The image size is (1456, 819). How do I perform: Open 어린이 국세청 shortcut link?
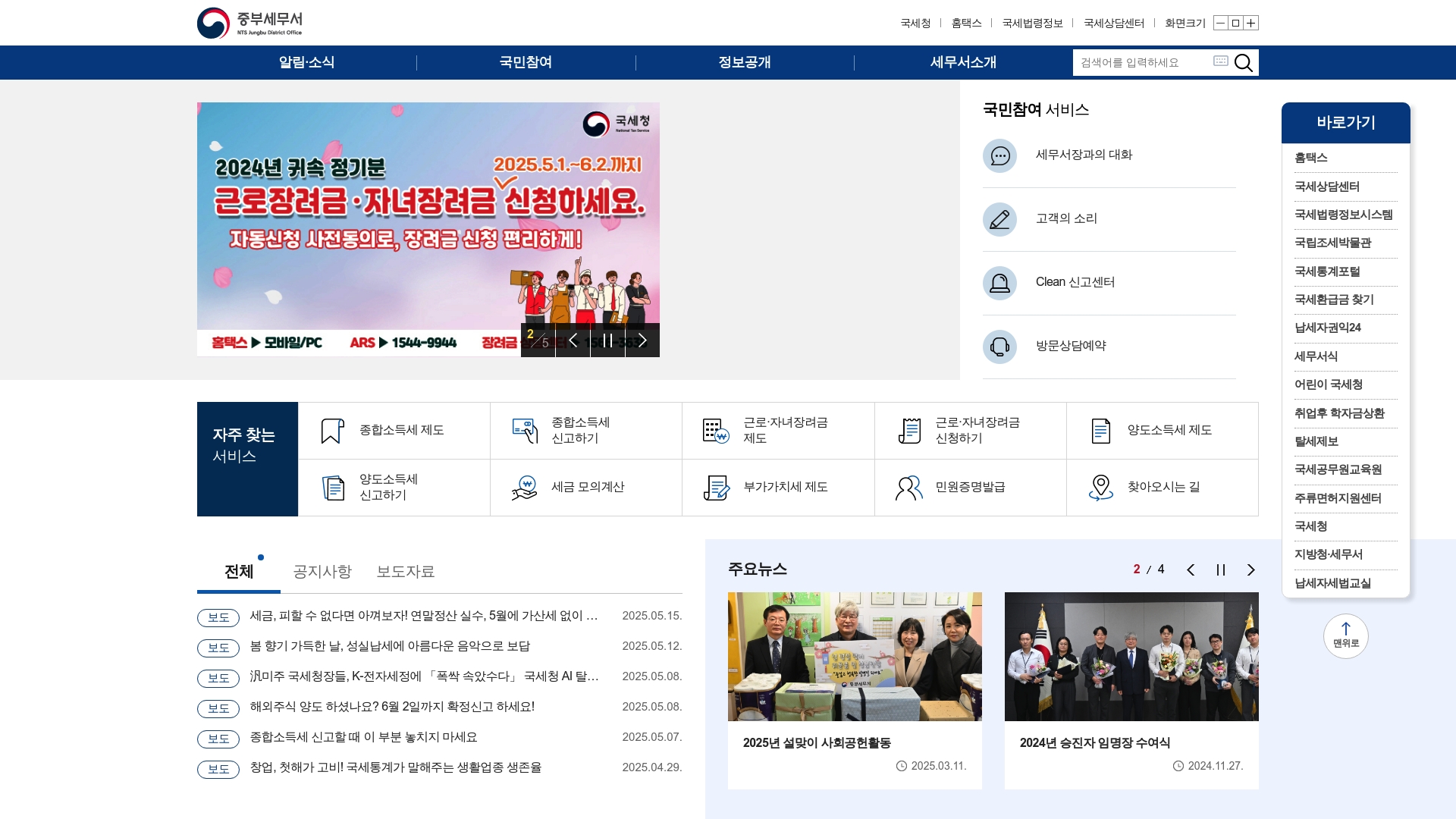pyautogui.click(x=1329, y=384)
